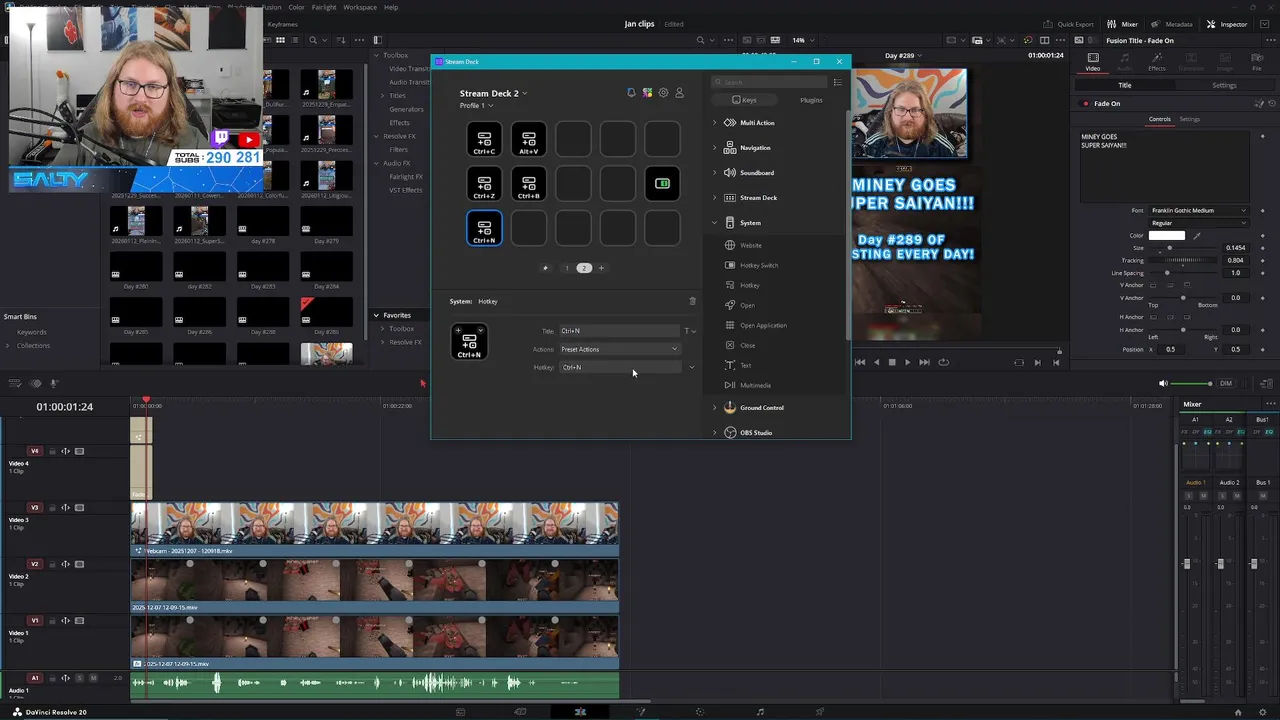Image resolution: width=1280 pixels, height=720 pixels.
Task: Go to Stream Deck page 1
Action: coord(567,268)
